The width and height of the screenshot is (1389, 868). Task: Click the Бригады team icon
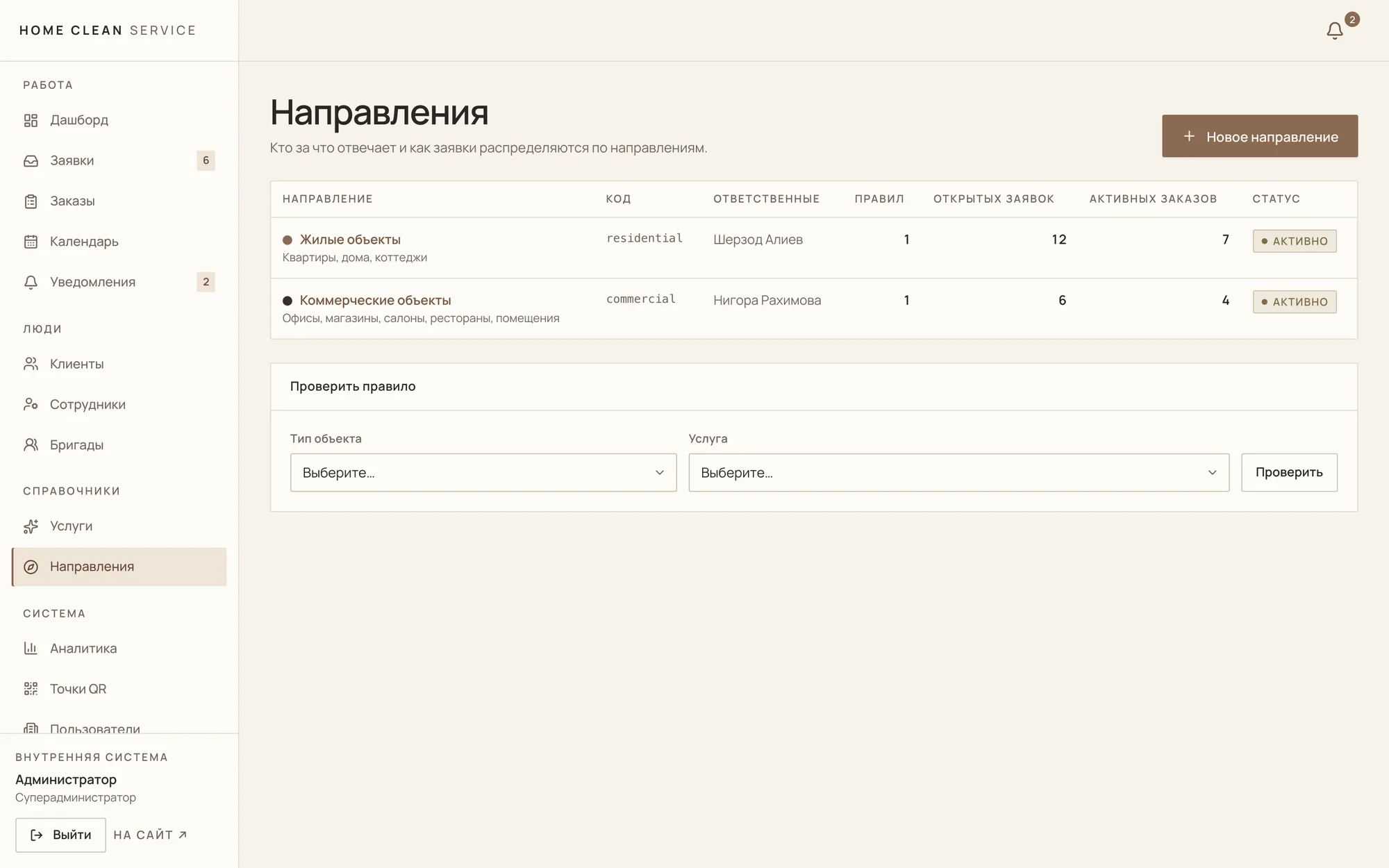coord(31,445)
